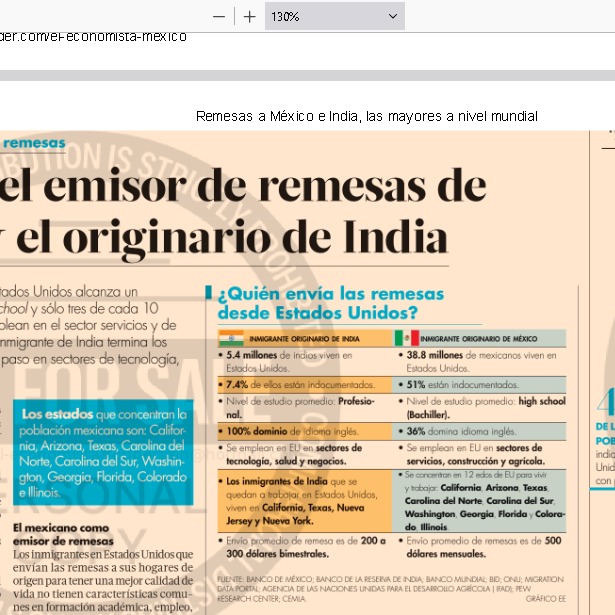Click the zoom out minus button
The height and width of the screenshot is (615, 615).
[219, 17]
